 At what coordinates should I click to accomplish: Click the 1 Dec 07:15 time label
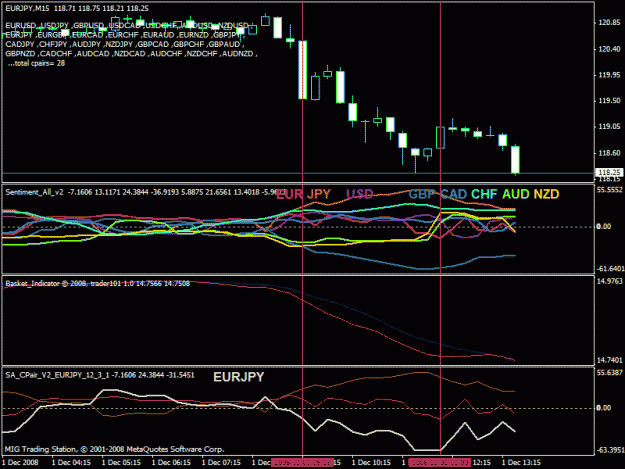pos(221,463)
